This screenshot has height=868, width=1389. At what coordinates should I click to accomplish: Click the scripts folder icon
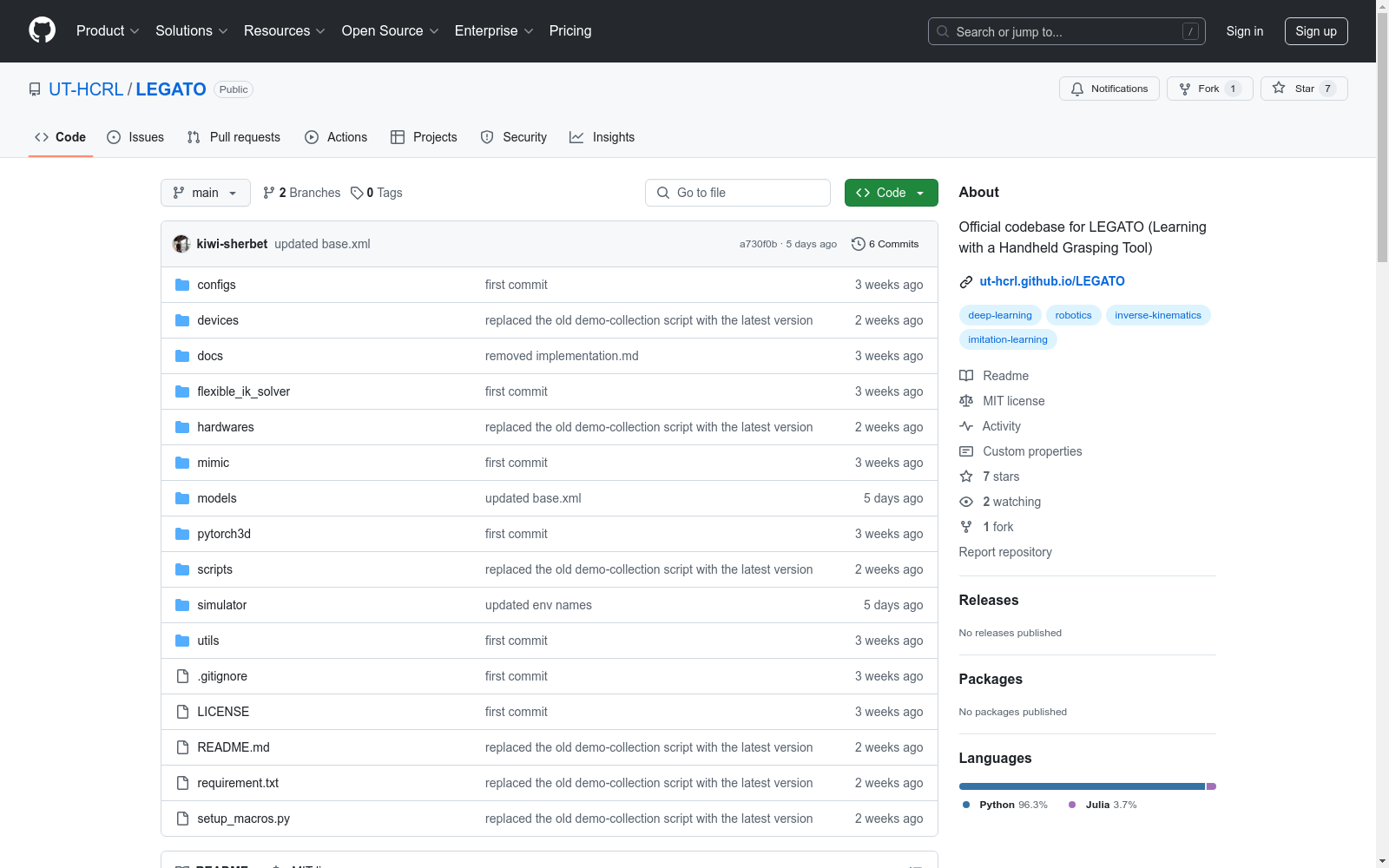click(182, 569)
